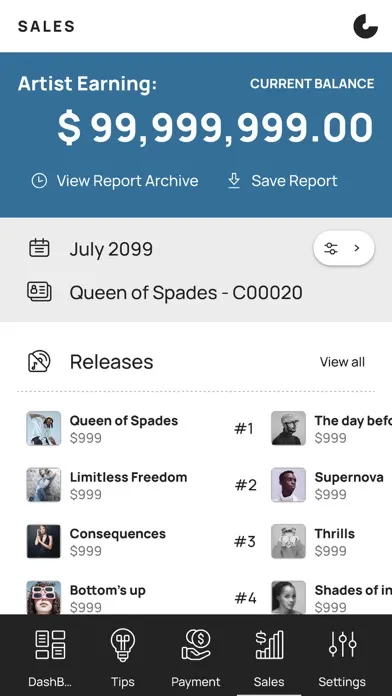The width and height of the screenshot is (392, 696).
Task: Go to Payment hand-coin icon
Action: (x=196, y=645)
